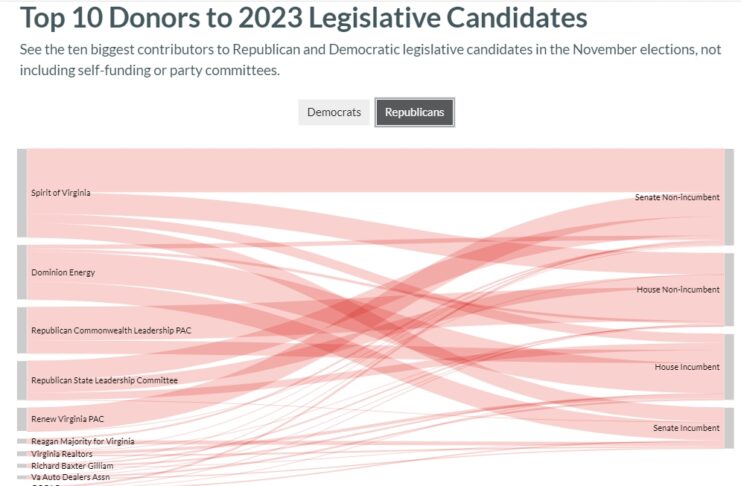Select Republican State Leadership Committee donor
741x486 pixels.
coord(104,380)
